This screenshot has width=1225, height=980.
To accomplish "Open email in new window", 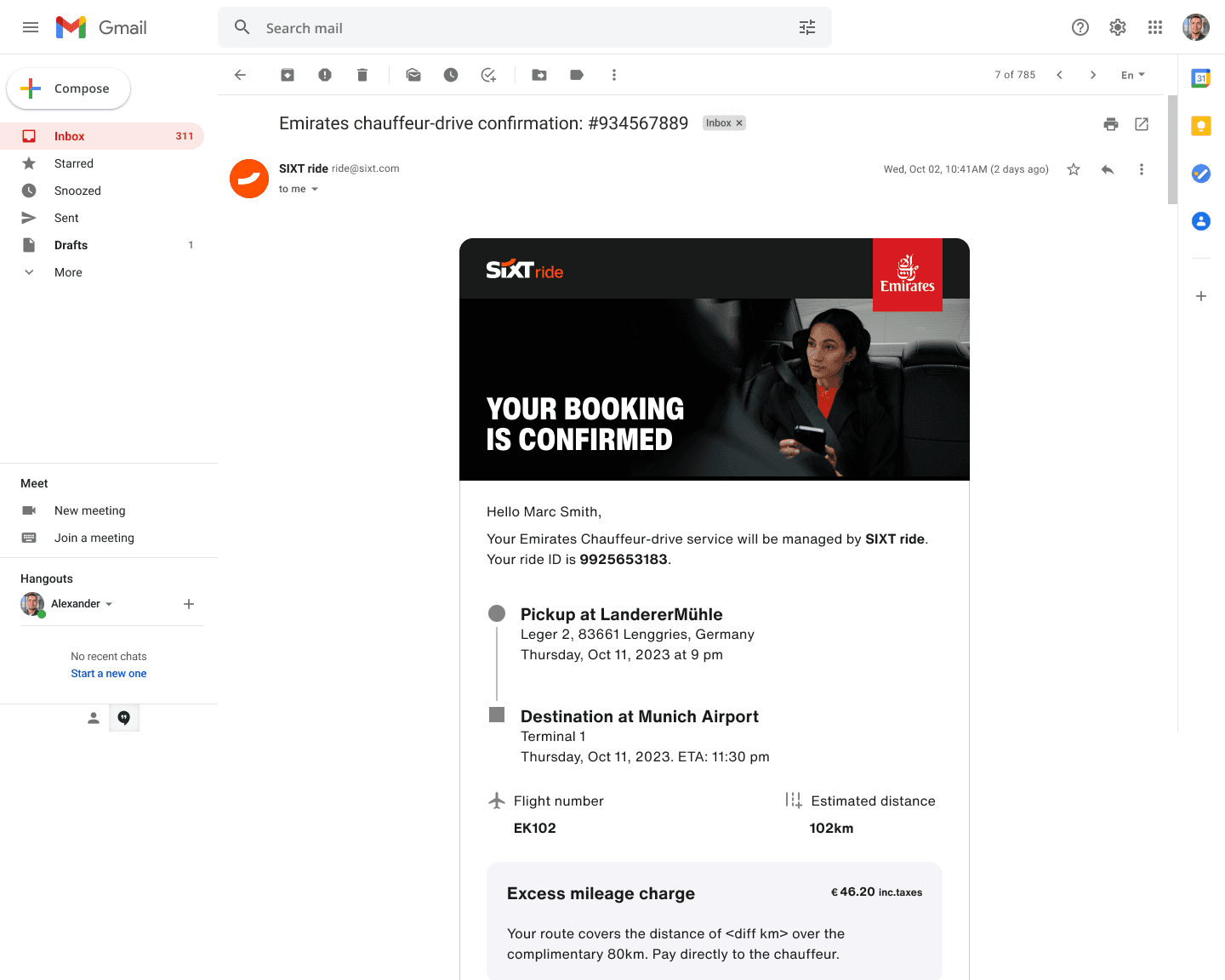I will [x=1142, y=124].
